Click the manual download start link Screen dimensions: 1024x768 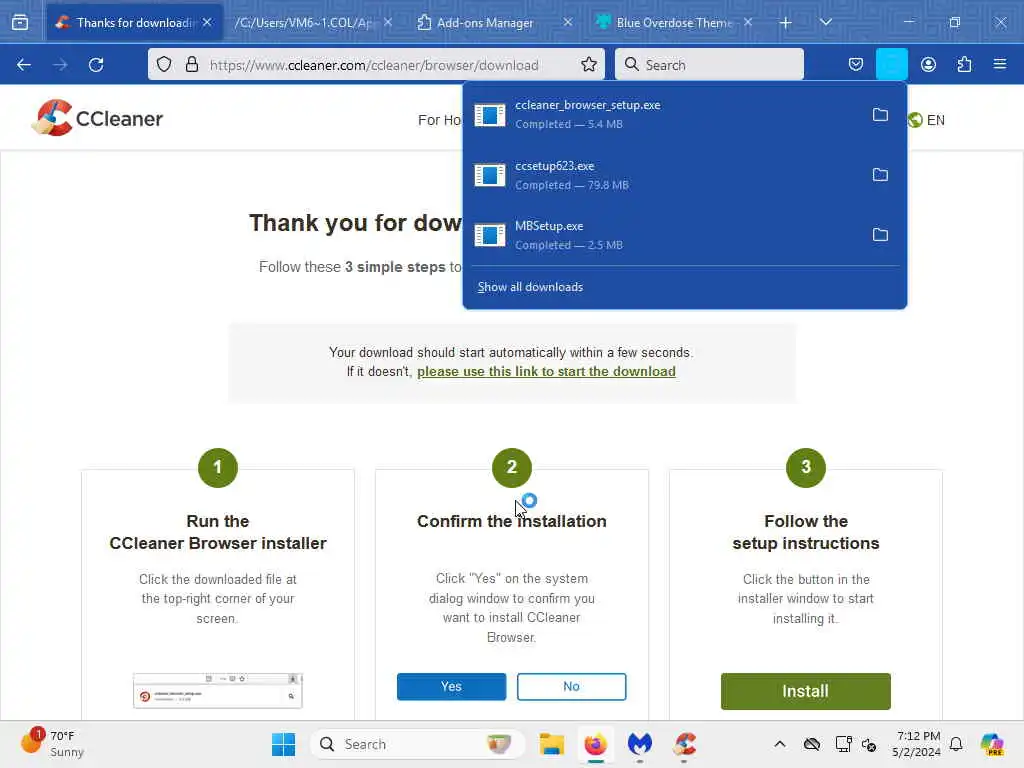546,372
